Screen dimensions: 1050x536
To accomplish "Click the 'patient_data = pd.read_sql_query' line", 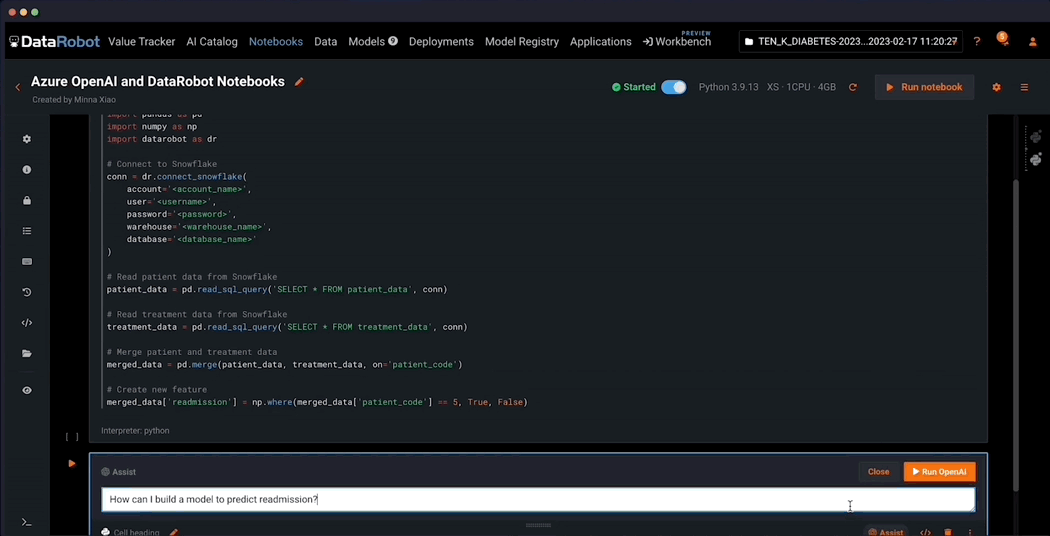I will pos(277,289).
